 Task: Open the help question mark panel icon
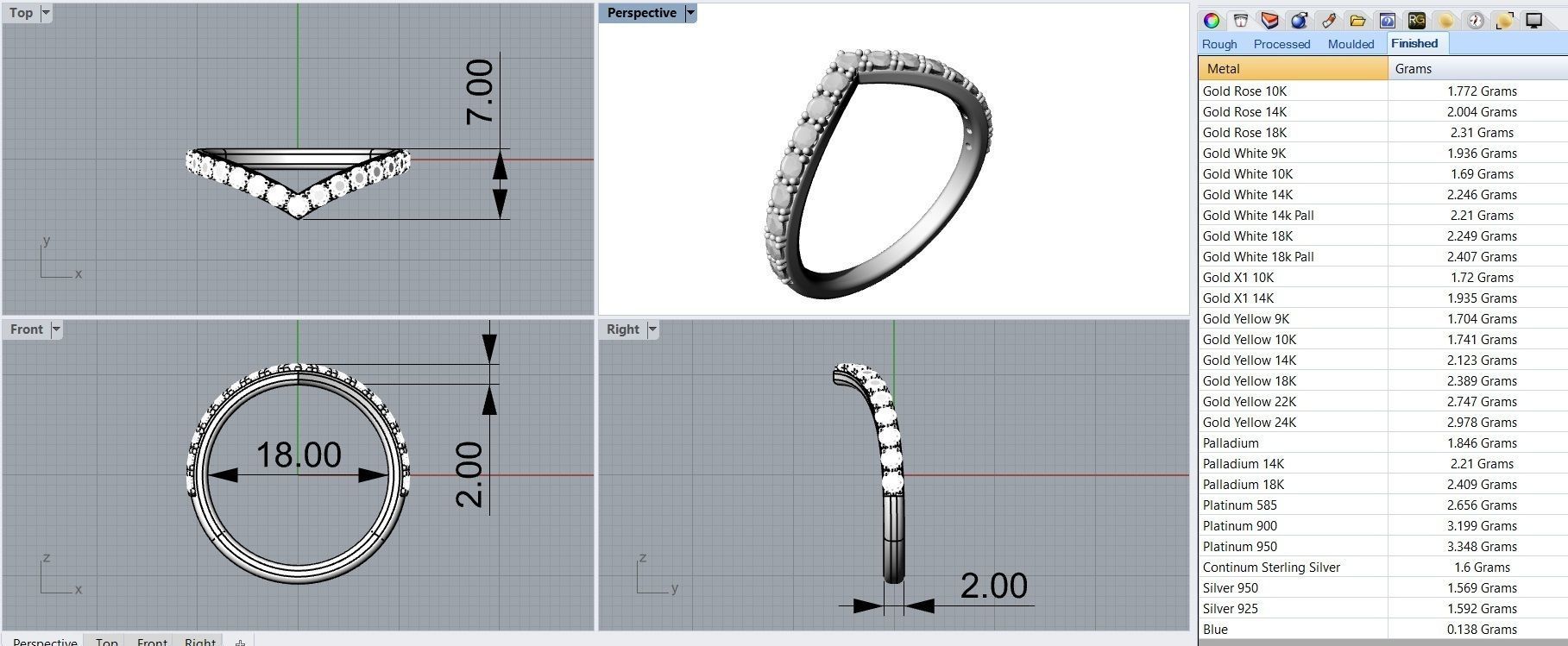coord(1387,21)
